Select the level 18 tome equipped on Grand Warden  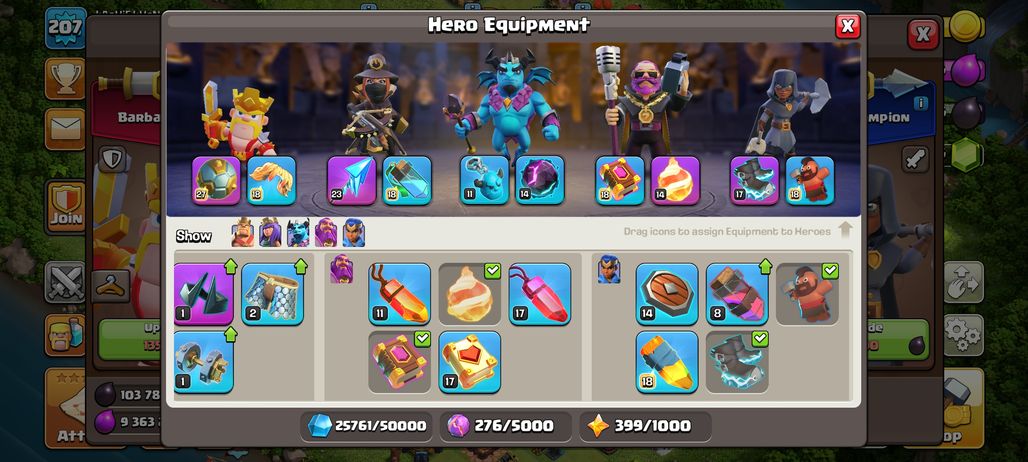[620, 180]
